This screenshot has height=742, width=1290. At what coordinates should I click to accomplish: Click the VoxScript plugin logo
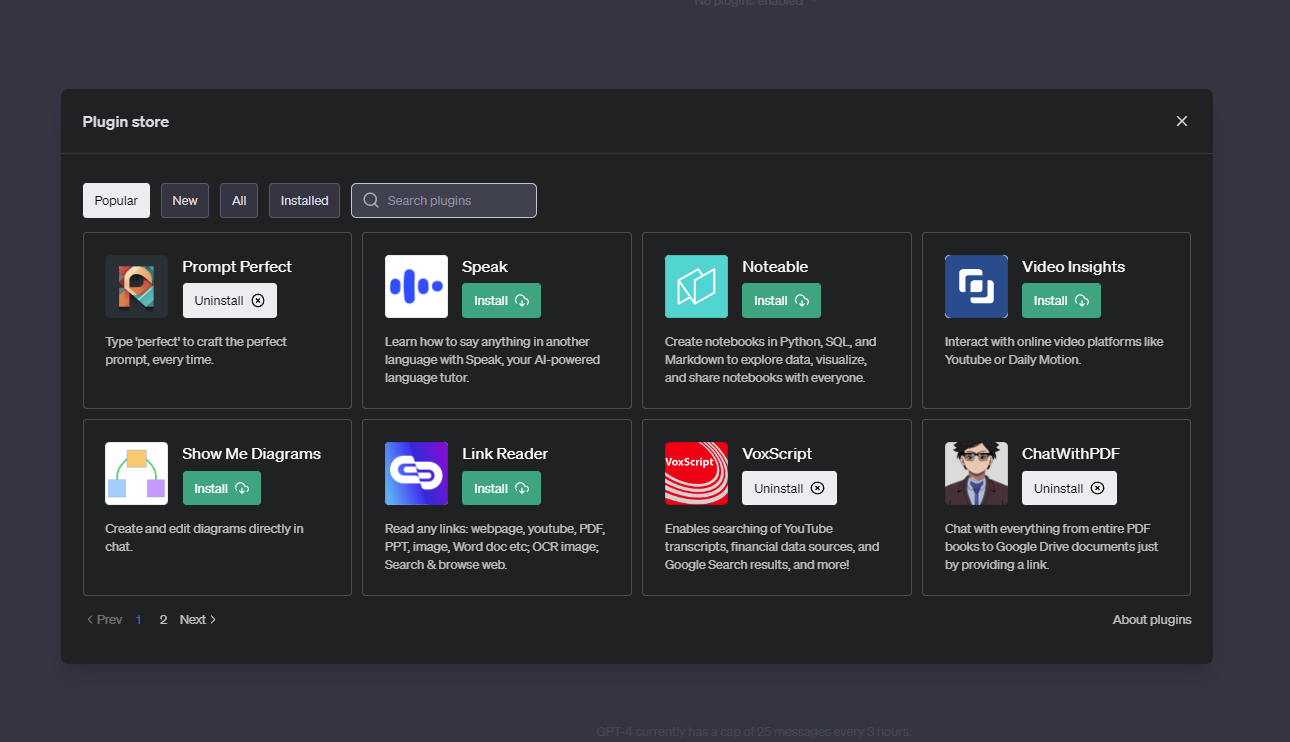pyautogui.click(x=696, y=473)
